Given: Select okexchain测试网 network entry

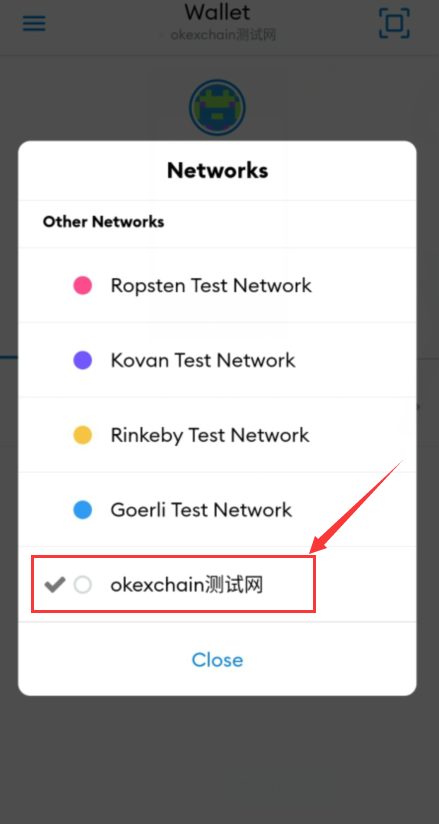Looking at the screenshot, I should click(217, 584).
